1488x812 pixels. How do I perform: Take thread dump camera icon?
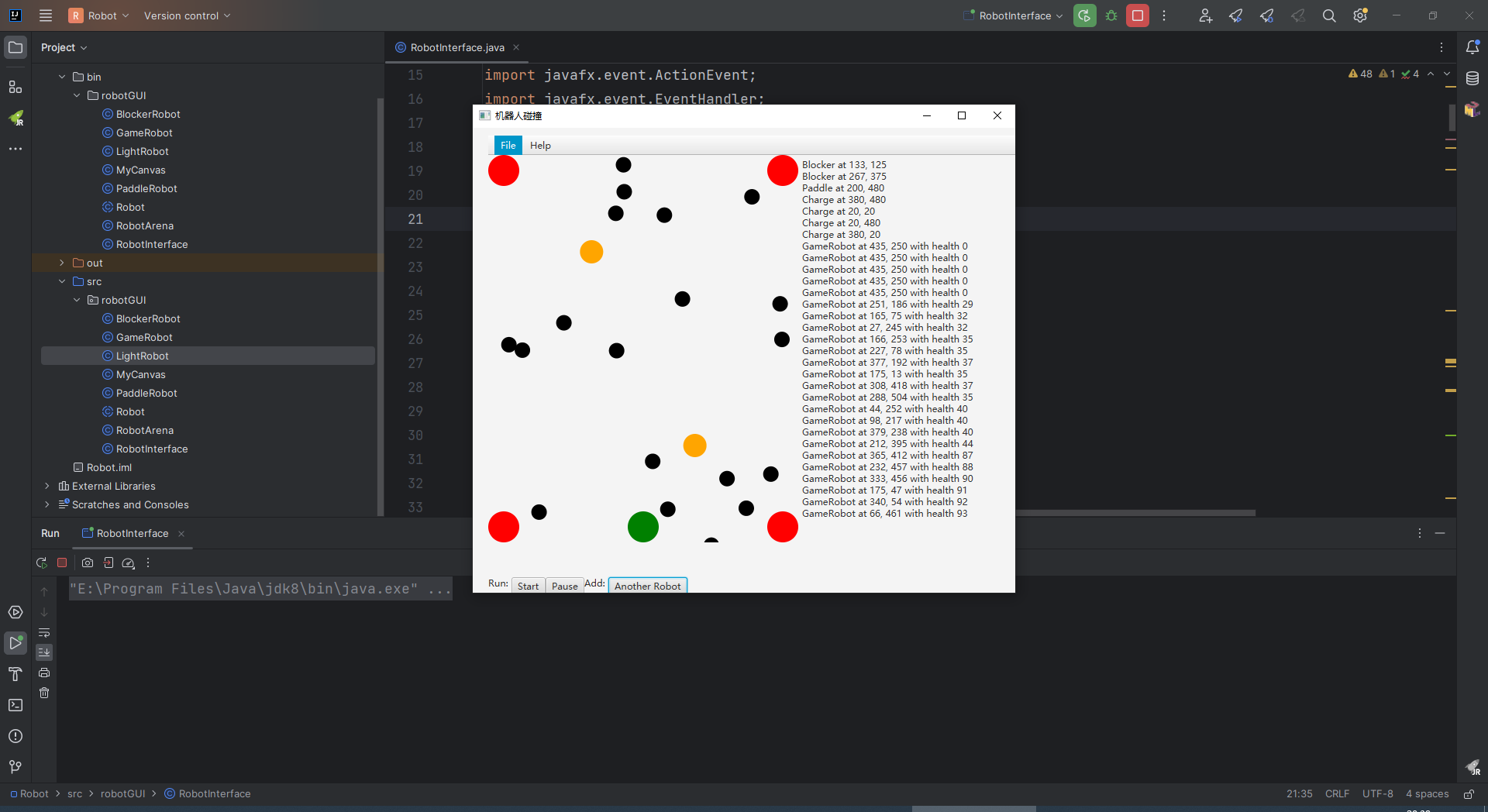[x=88, y=563]
